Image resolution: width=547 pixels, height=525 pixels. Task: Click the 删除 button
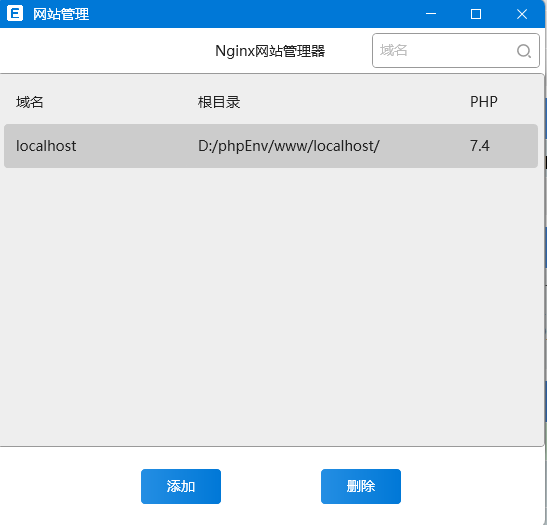(x=361, y=486)
